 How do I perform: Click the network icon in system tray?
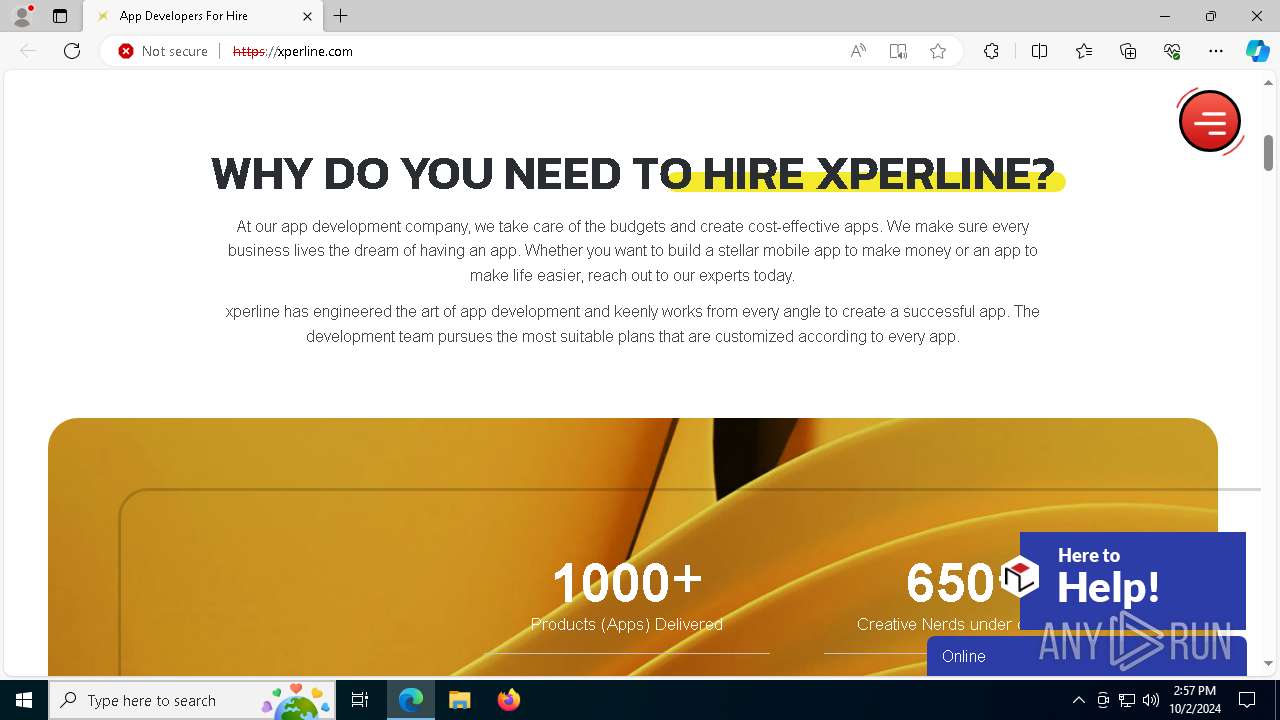click(1127, 700)
